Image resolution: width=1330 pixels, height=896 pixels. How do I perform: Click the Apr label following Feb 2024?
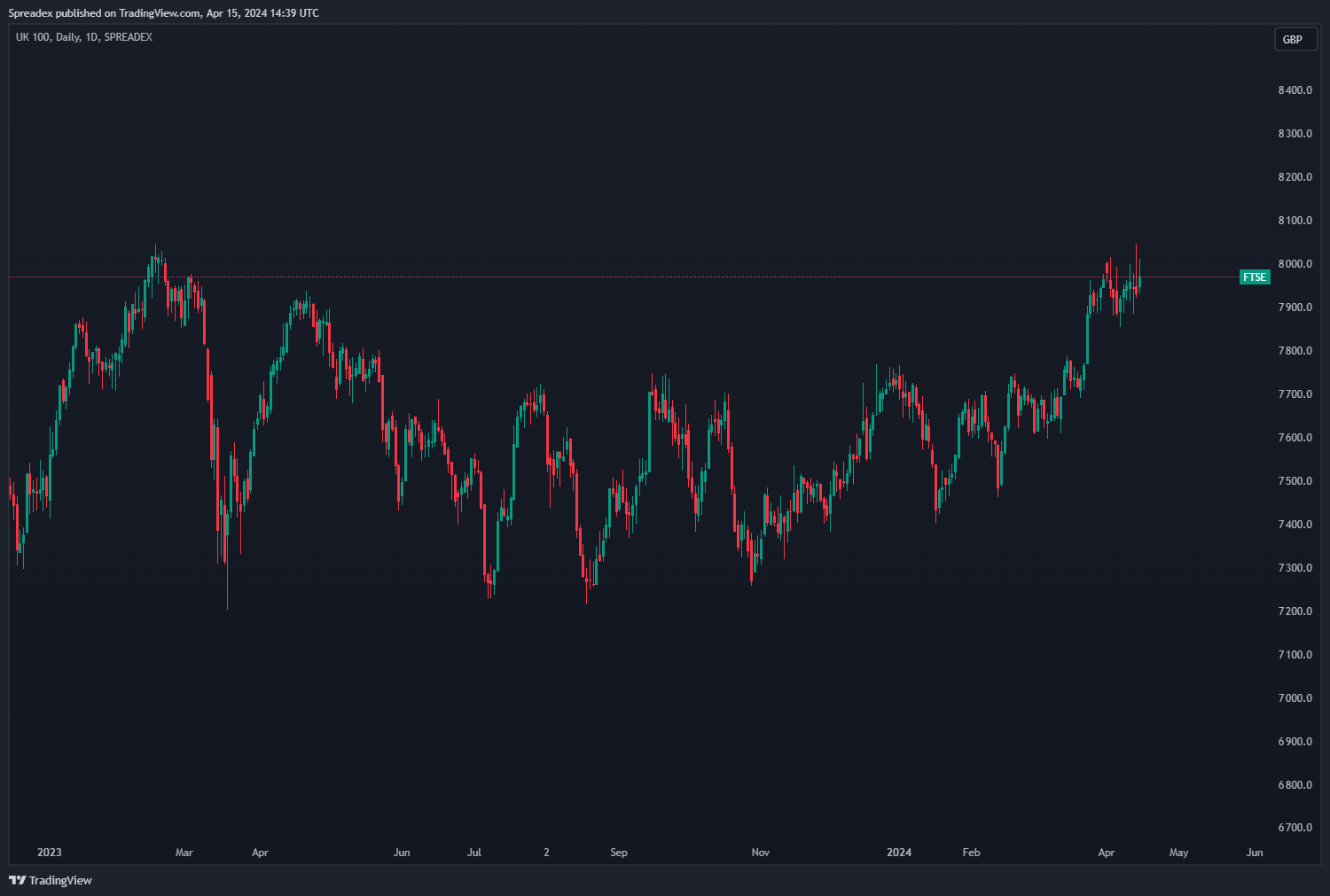[x=1107, y=853]
